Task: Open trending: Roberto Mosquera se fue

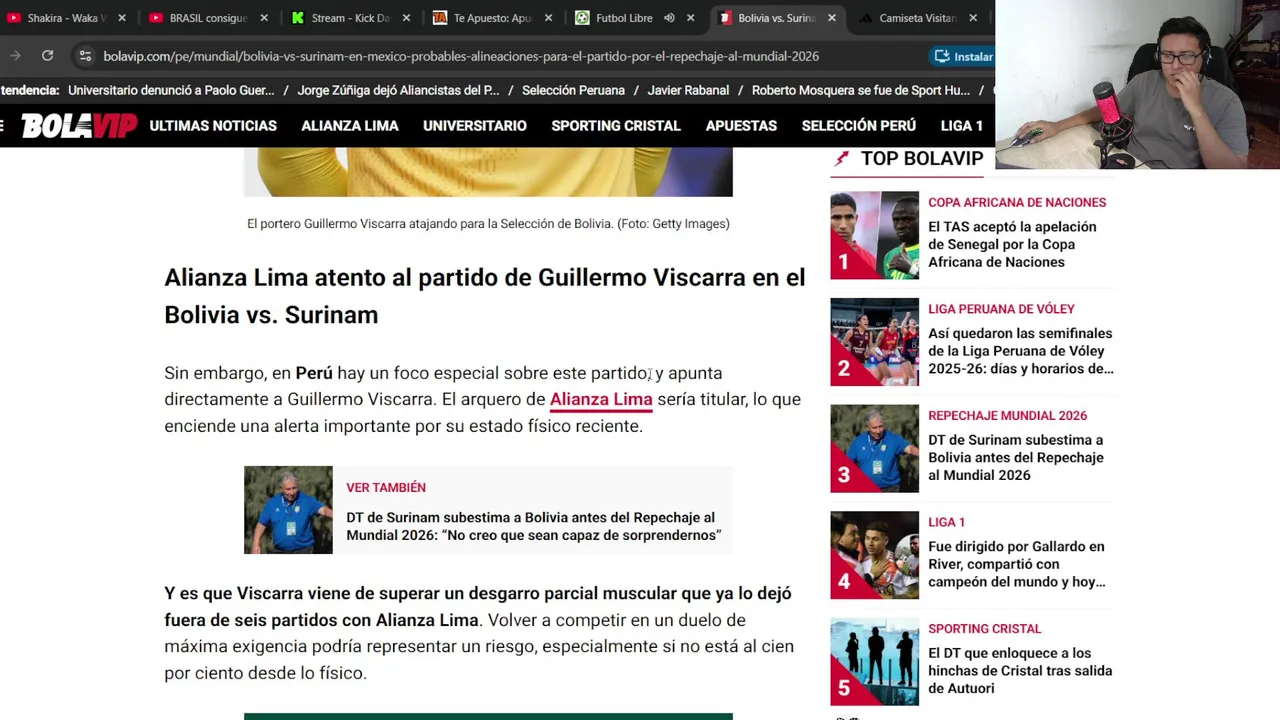Action: pyautogui.click(x=861, y=90)
